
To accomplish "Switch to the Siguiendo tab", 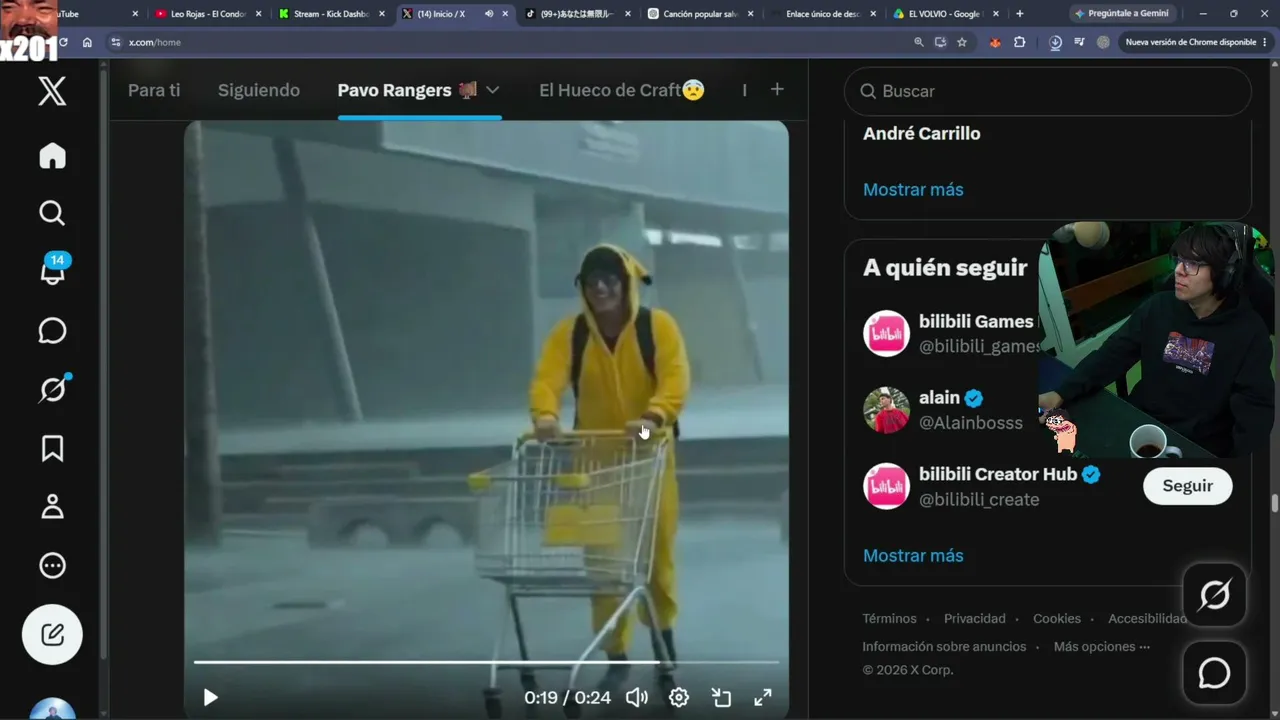I will click(x=259, y=90).
